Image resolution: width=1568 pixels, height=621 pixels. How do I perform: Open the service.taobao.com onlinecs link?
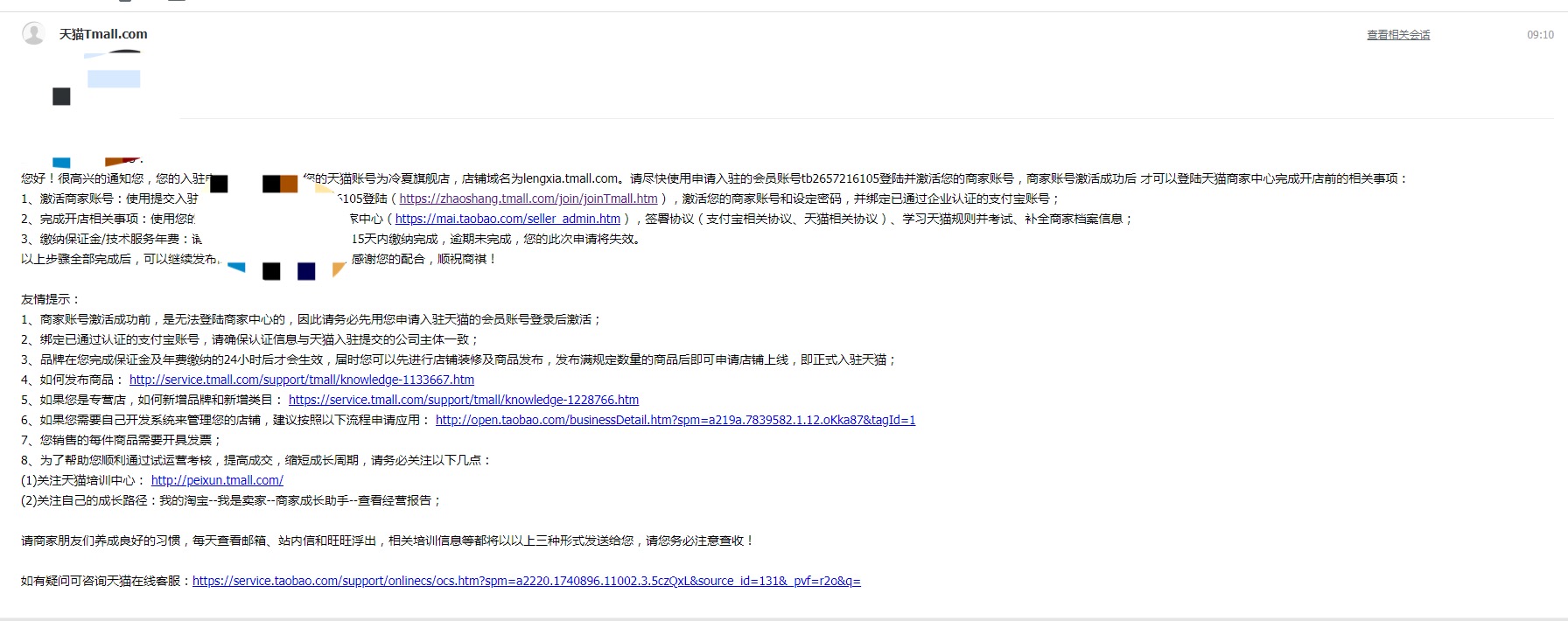point(527,581)
